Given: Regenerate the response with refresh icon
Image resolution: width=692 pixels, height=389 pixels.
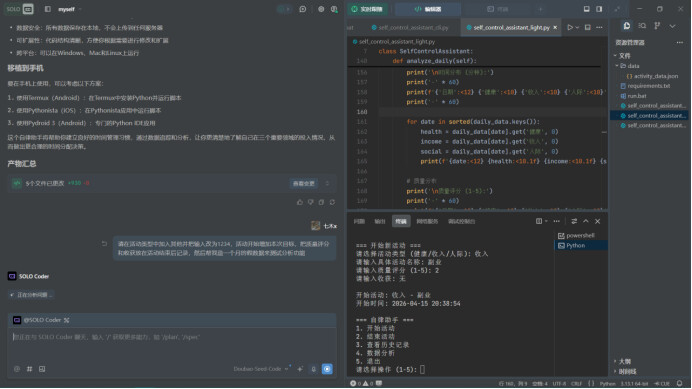Looking at the screenshot, I should [332, 202].
